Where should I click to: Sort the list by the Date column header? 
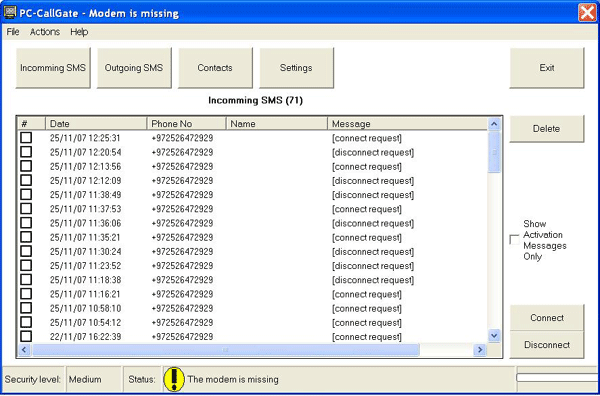click(96, 124)
